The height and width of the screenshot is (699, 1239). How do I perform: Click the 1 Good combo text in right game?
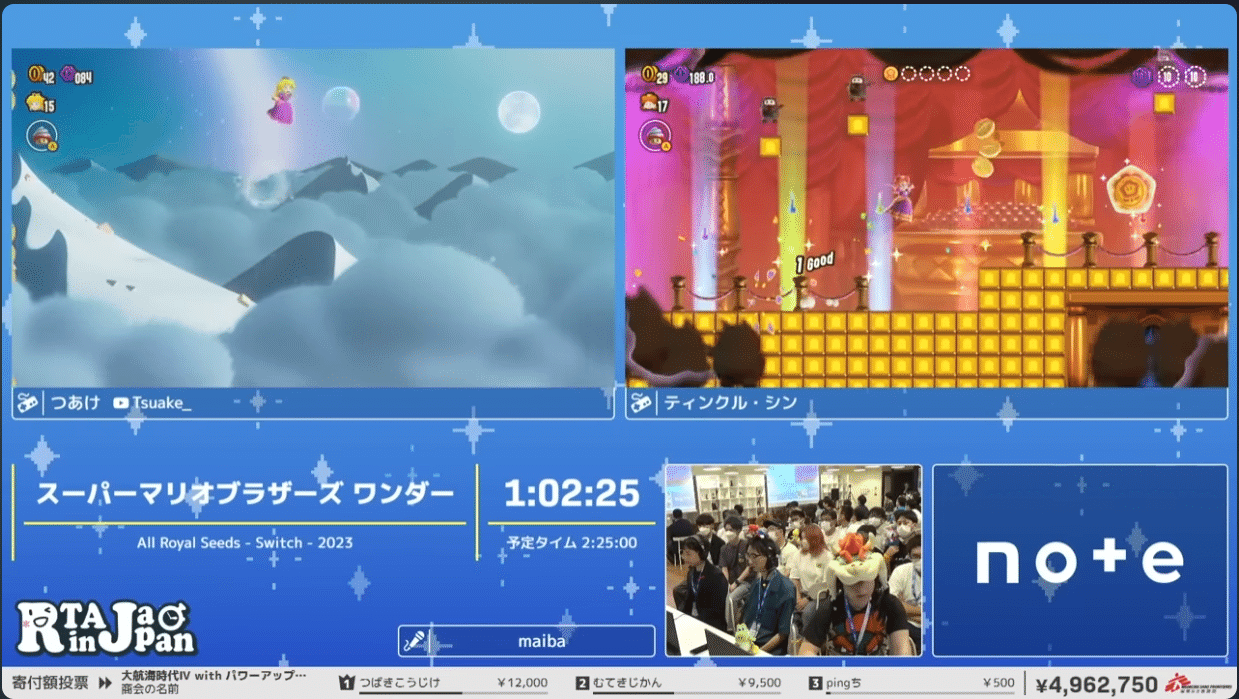tap(814, 264)
